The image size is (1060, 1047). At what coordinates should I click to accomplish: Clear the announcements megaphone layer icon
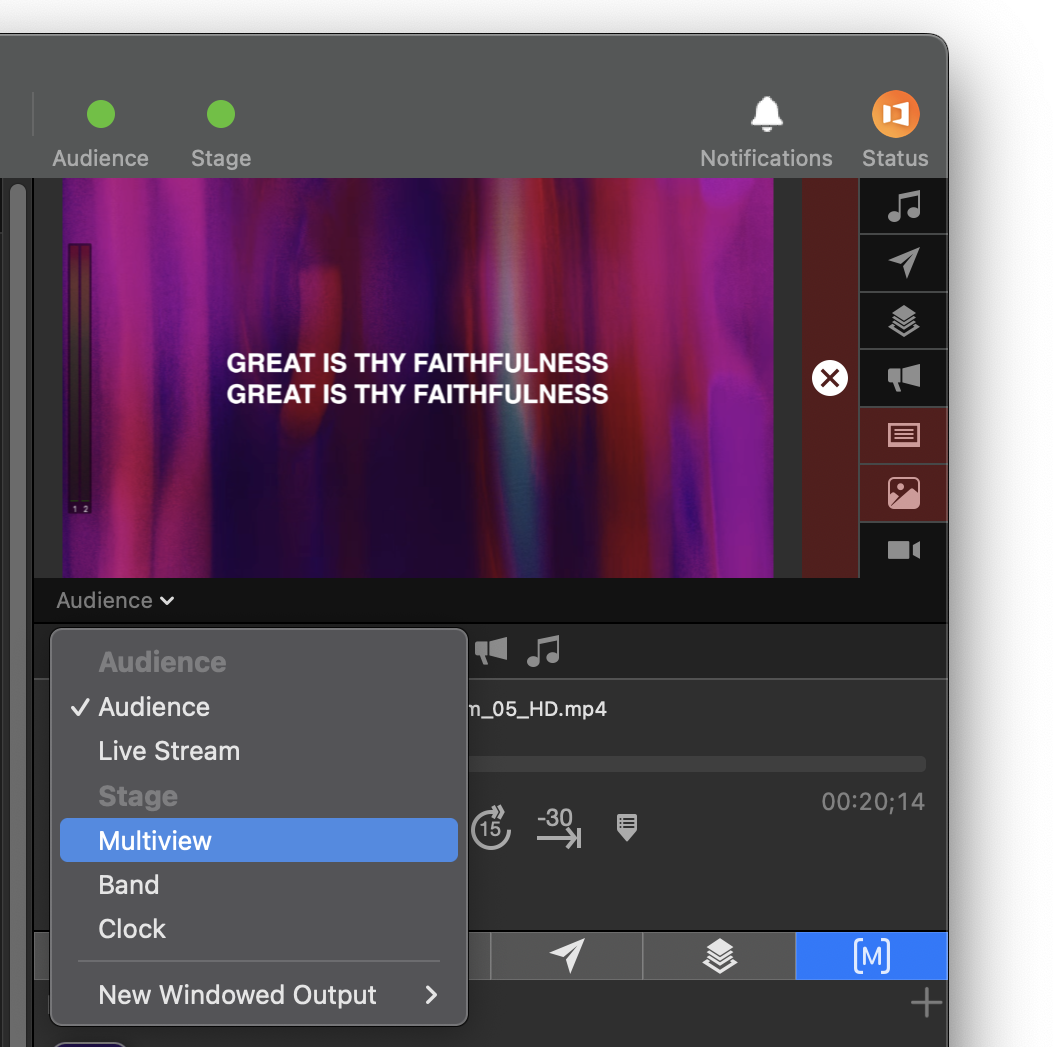coord(903,377)
